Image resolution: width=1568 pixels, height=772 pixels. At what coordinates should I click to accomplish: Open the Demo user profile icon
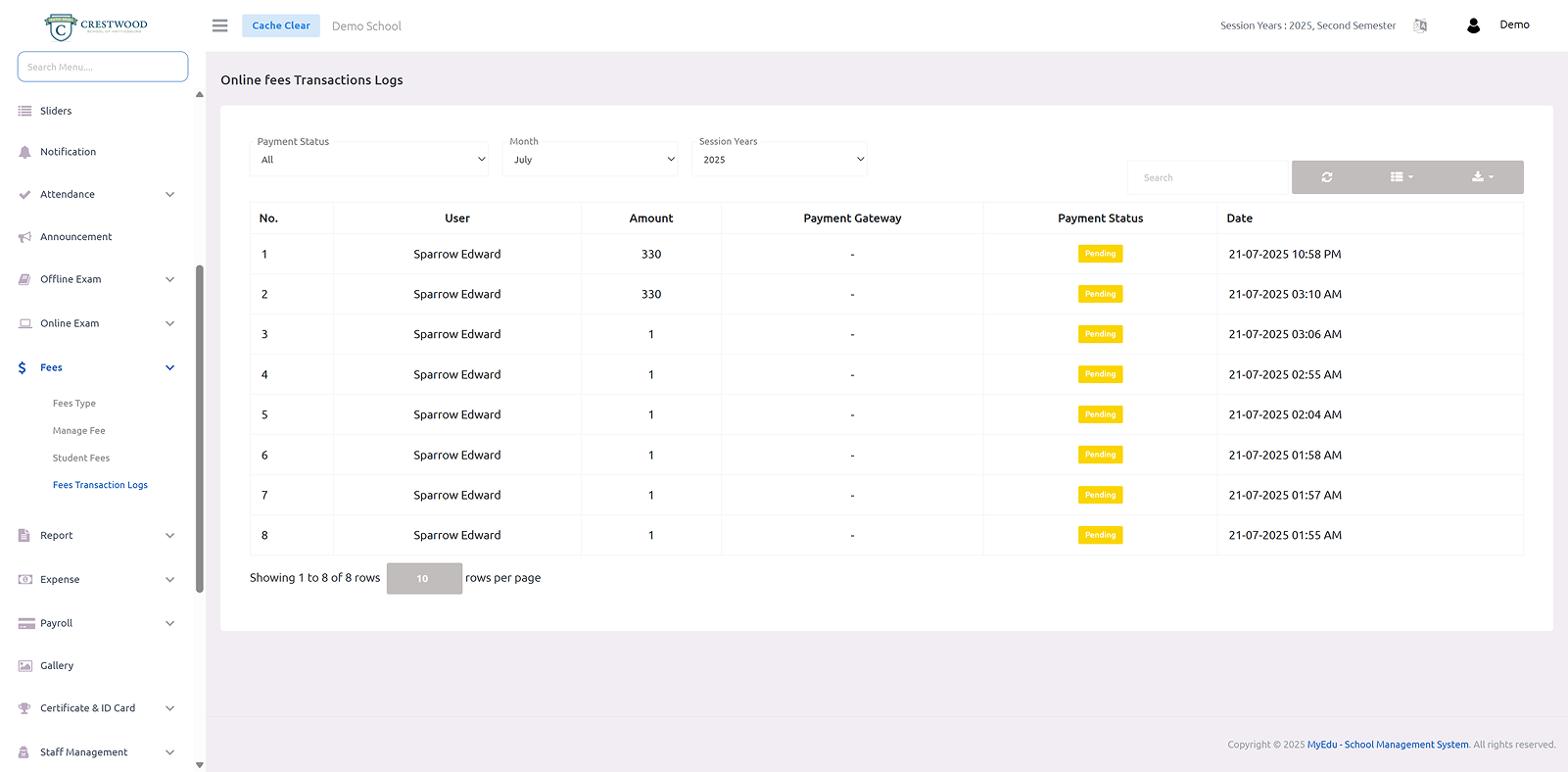[x=1473, y=25]
